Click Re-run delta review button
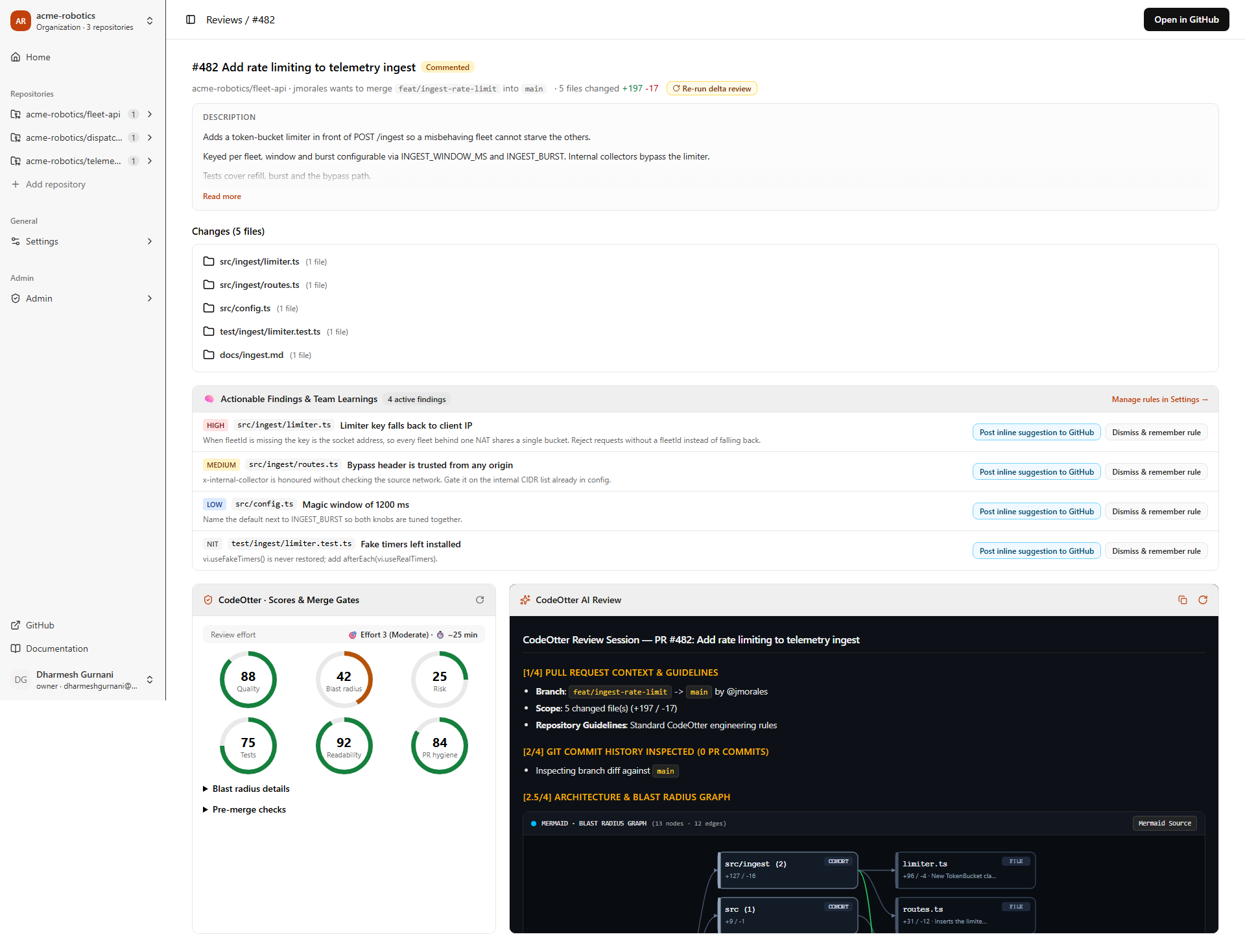Viewport: 1245px width, 952px height. [711, 89]
